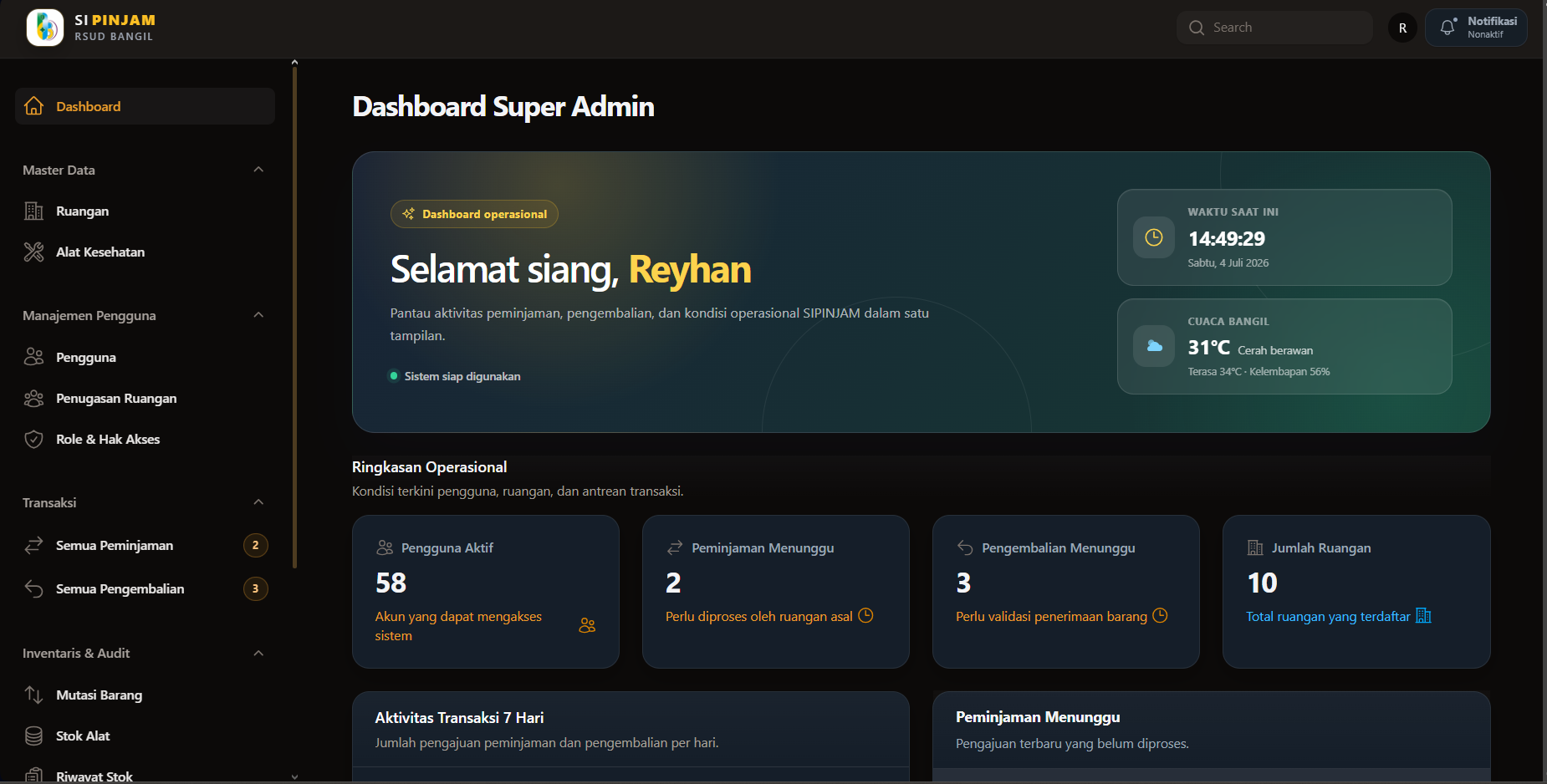Click the Alat Kesehatan tools icon
1547x784 pixels.
(33, 252)
